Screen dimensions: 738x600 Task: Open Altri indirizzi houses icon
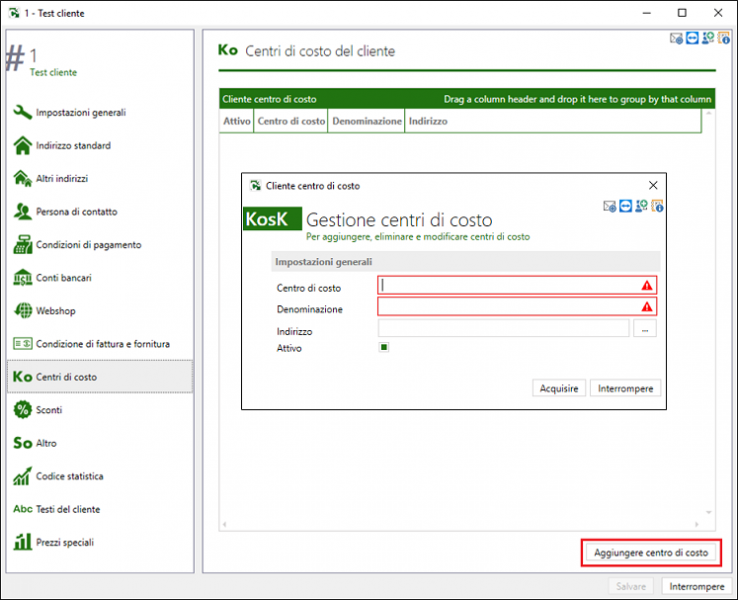(23, 178)
